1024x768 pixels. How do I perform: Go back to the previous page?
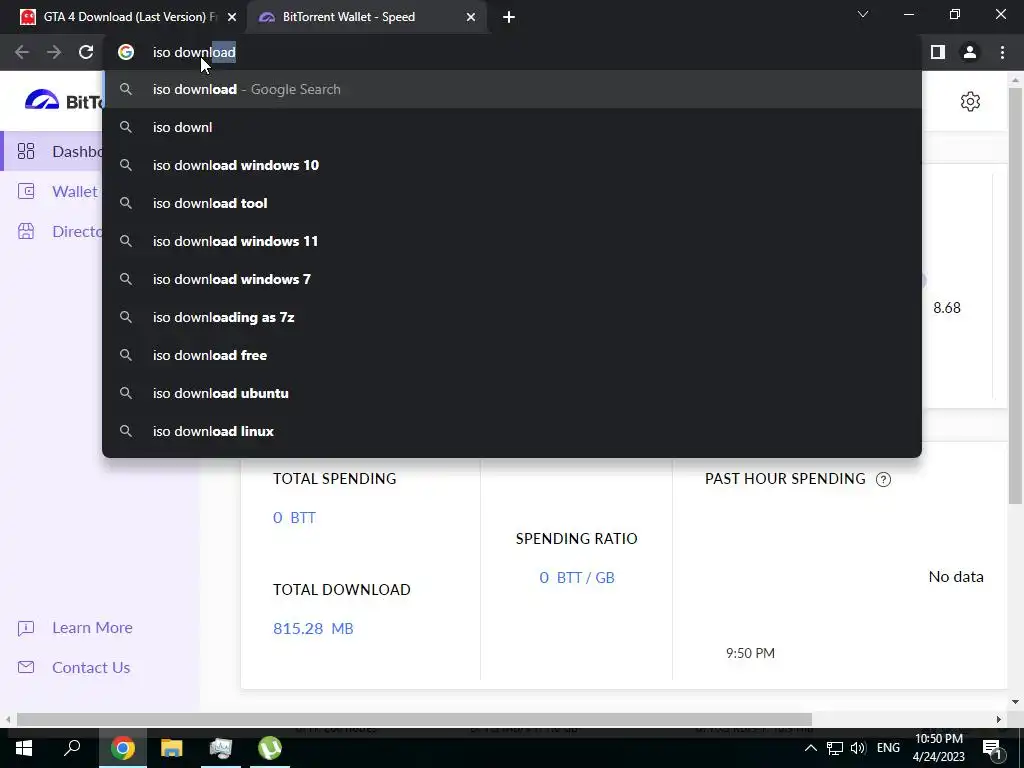[22, 52]
